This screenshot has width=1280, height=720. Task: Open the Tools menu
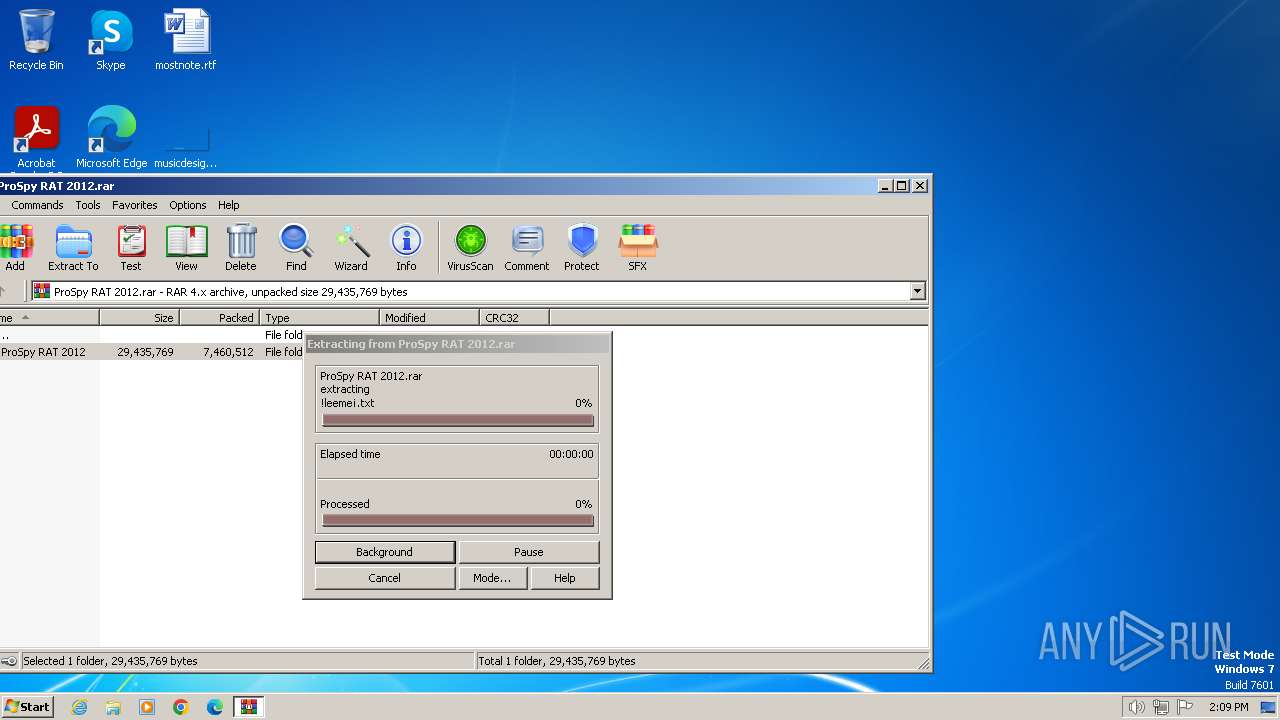pos(88,205)
